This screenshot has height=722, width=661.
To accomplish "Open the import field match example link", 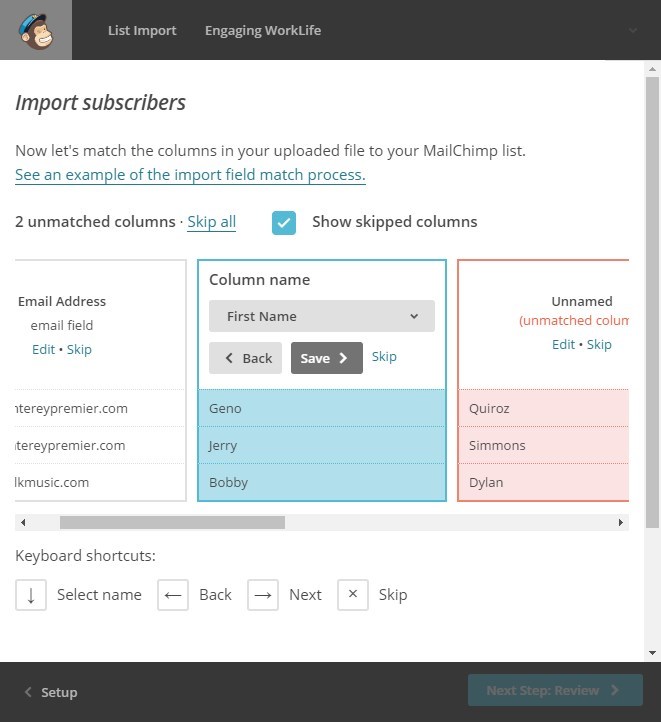I will 190,175.
